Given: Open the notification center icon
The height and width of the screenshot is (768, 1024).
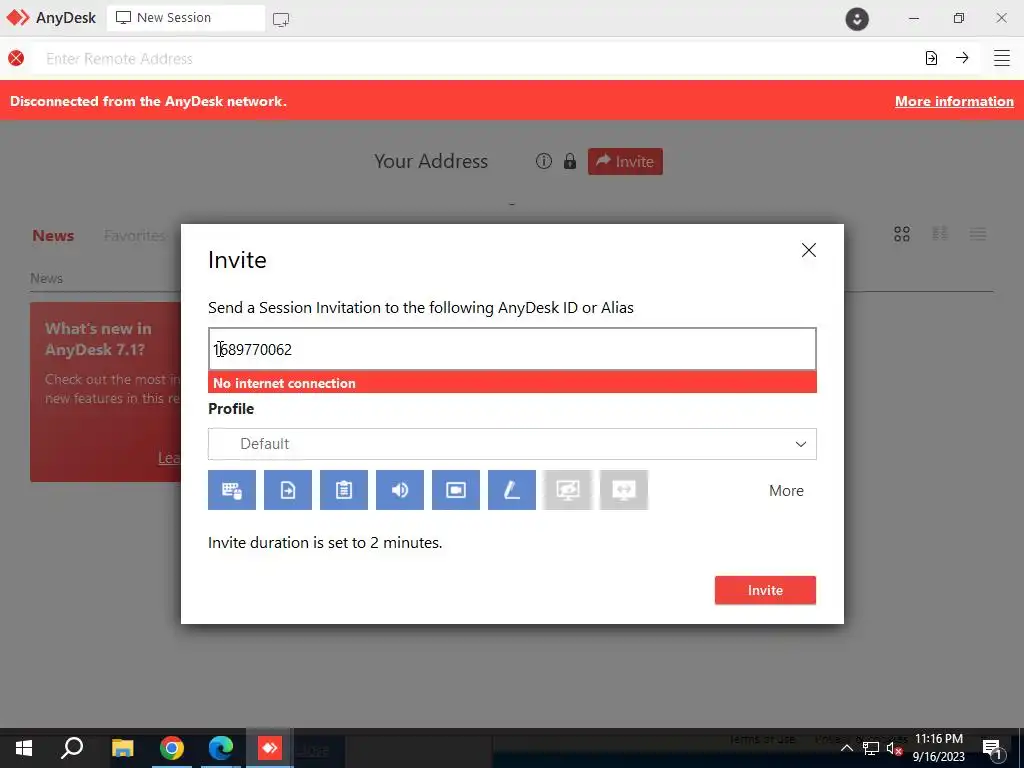Looking at the screenshot, I should [992, 748].
